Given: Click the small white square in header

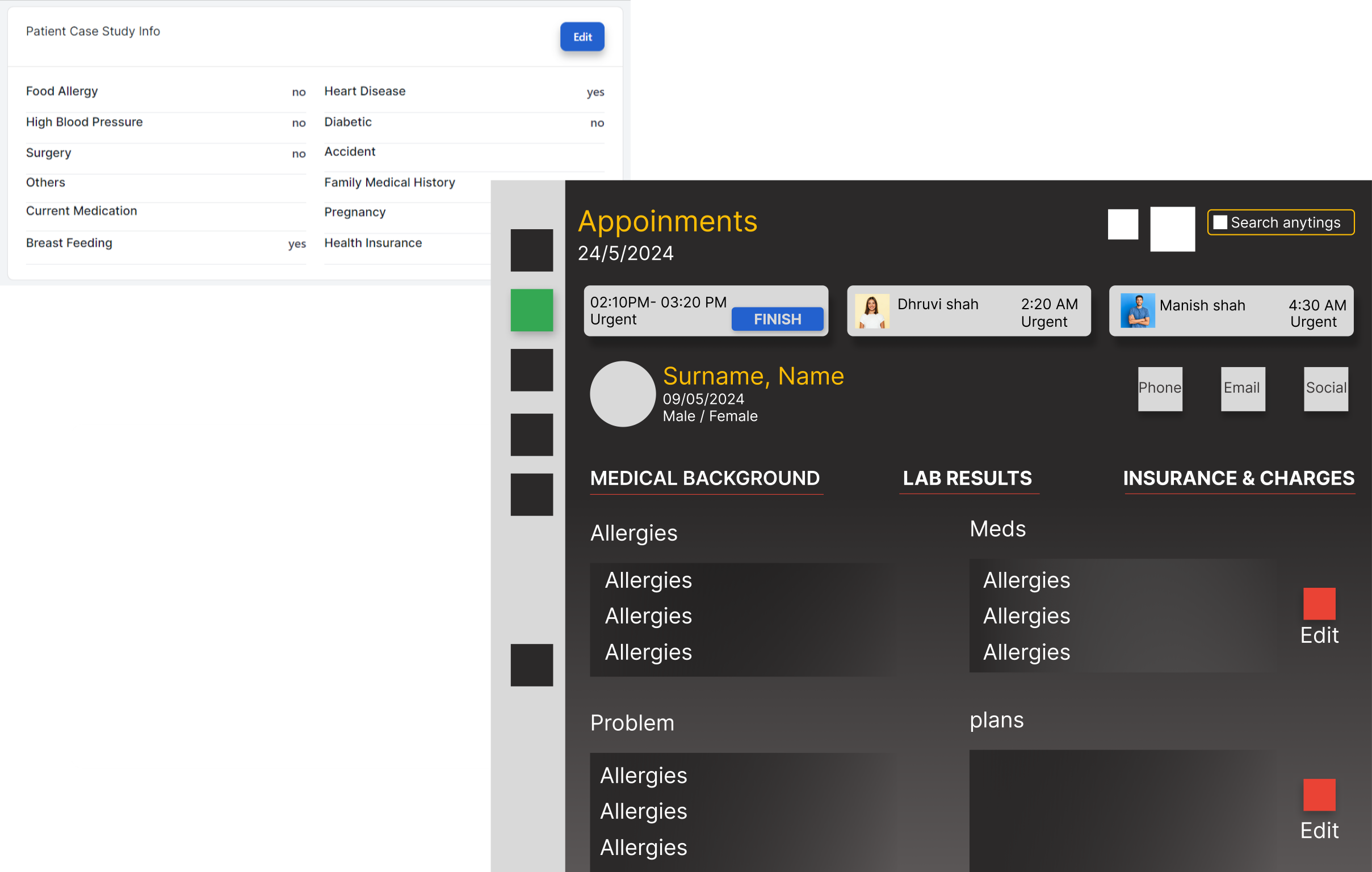Looking at the screenshot, I should point(1122,224).
